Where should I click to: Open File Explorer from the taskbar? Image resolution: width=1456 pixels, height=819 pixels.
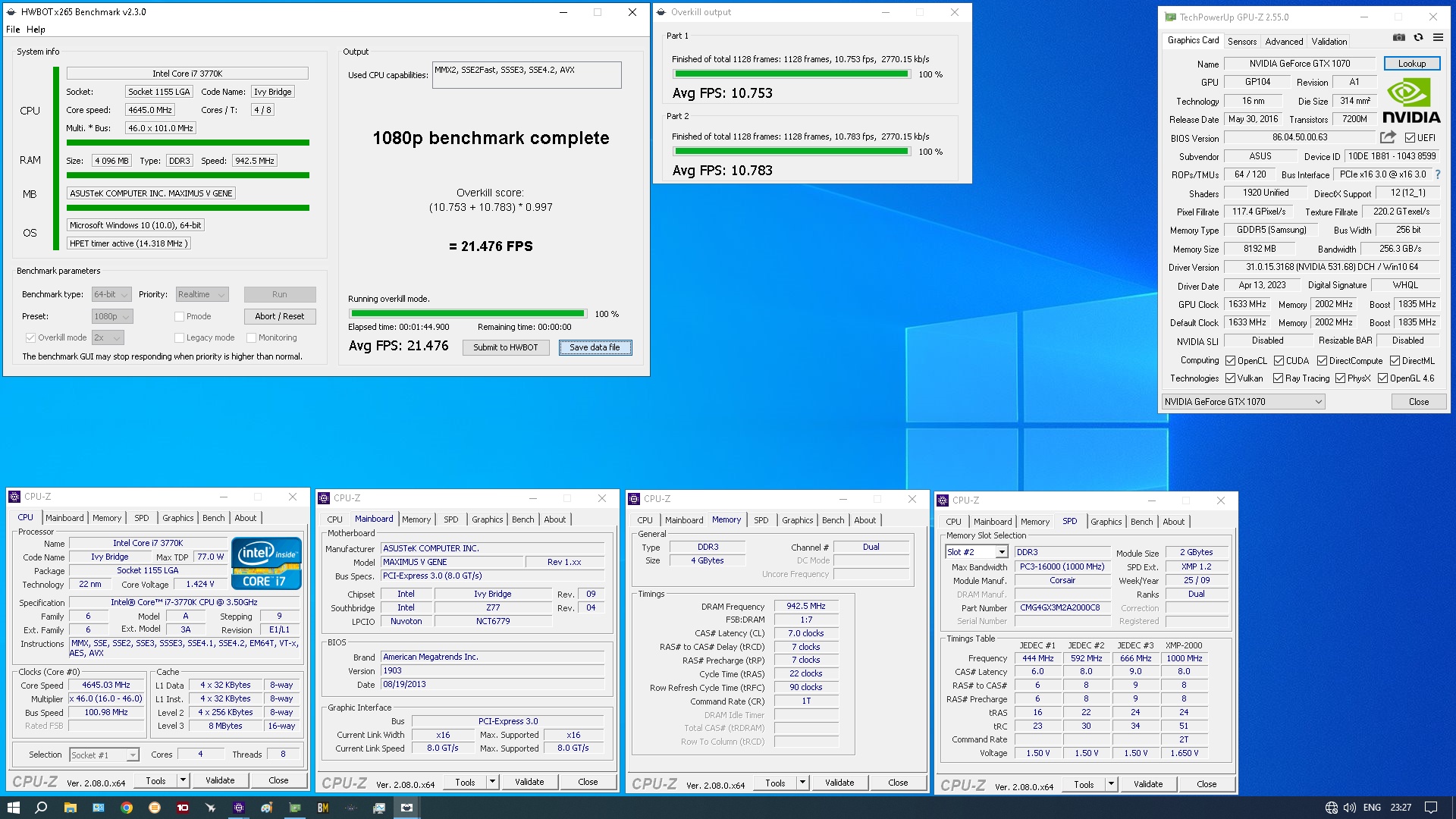70,808
